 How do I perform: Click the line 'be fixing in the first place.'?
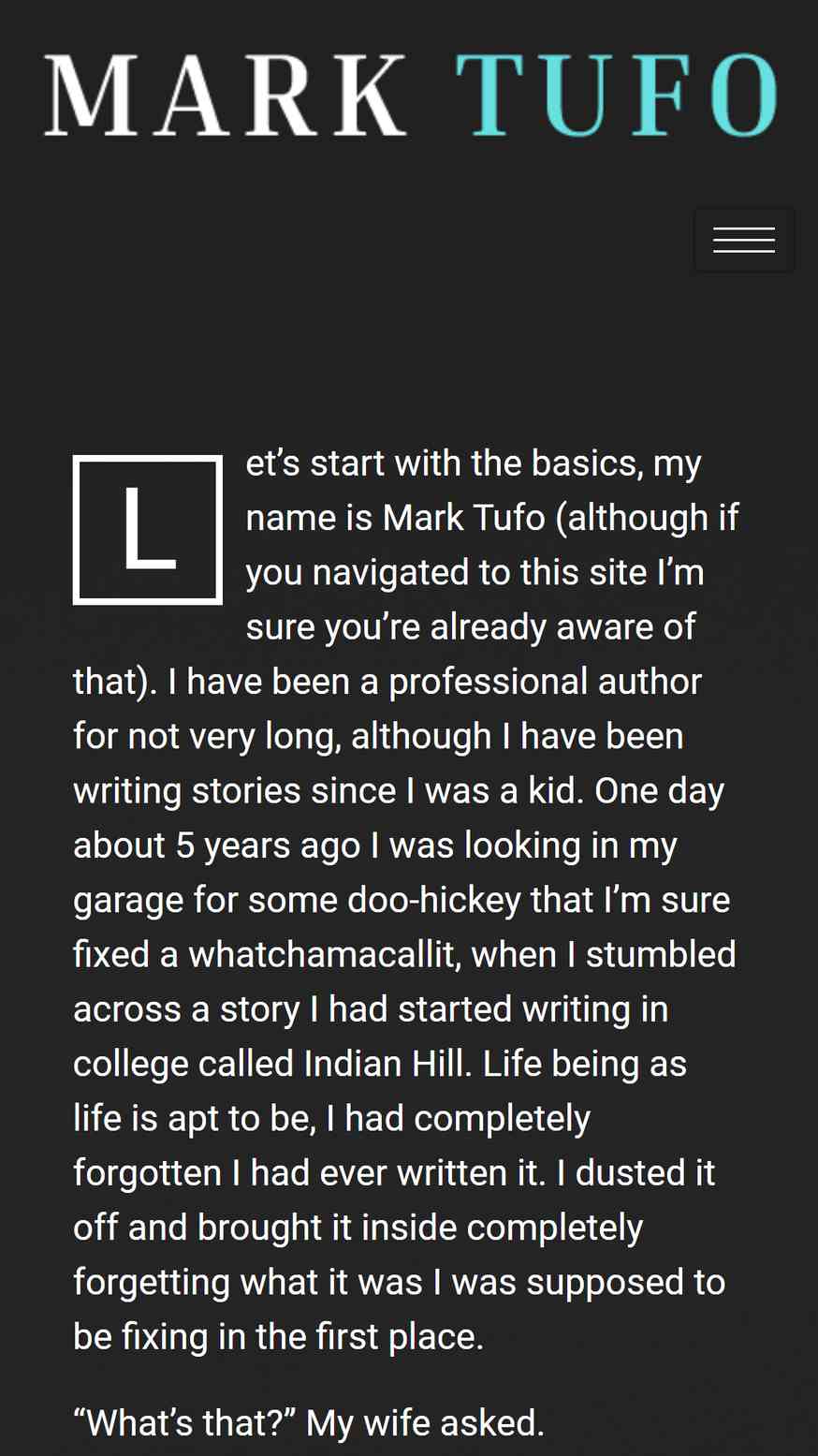click(279, 1337)
